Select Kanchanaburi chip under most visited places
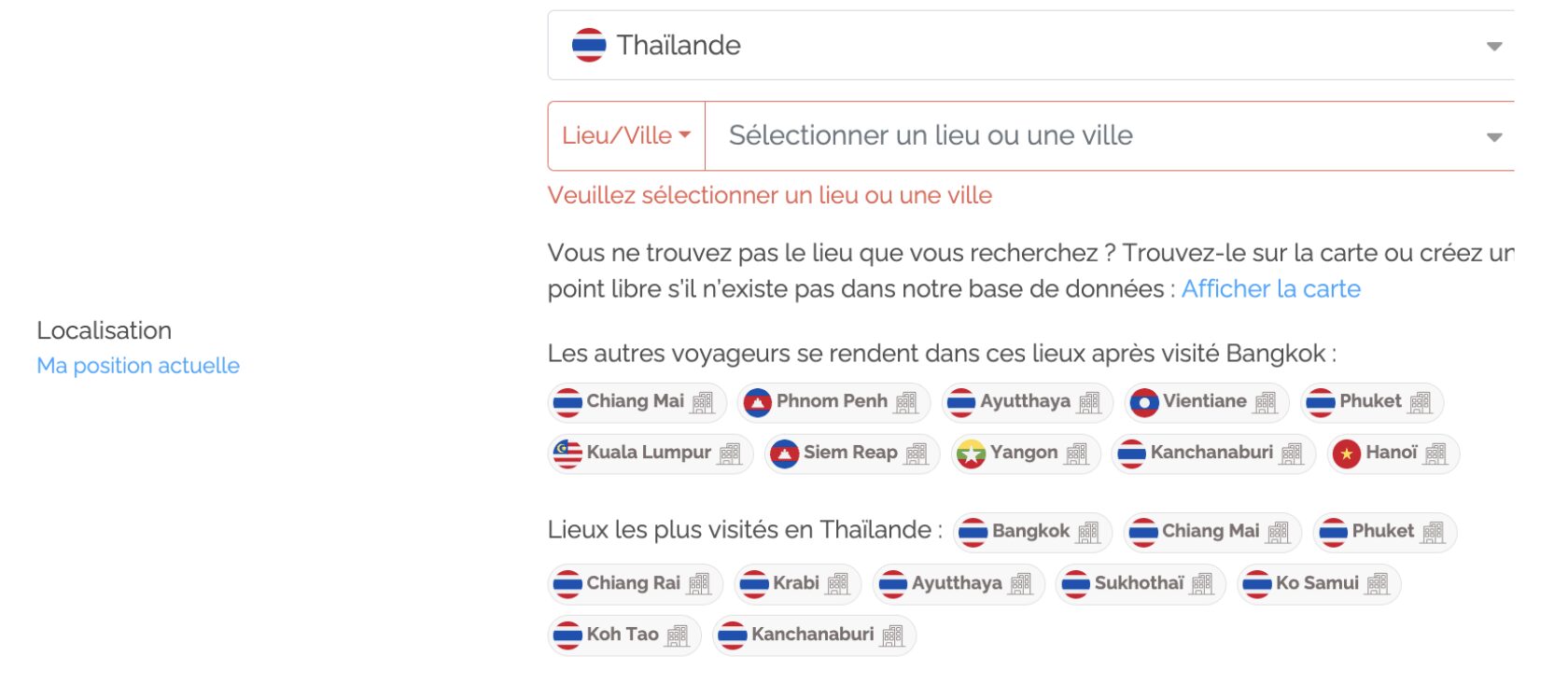Image resolution: width=1568 pixels, height=698 pixels. [814, 635]
